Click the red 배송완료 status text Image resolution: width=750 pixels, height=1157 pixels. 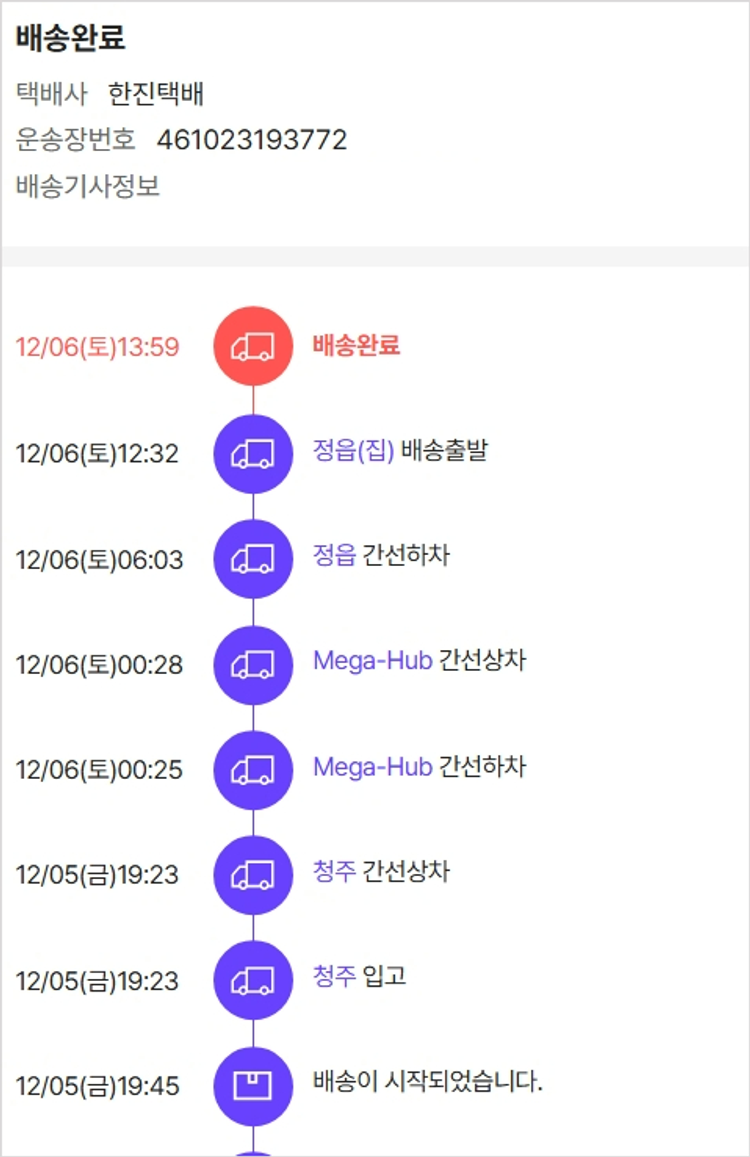click(x=356, y=346)
